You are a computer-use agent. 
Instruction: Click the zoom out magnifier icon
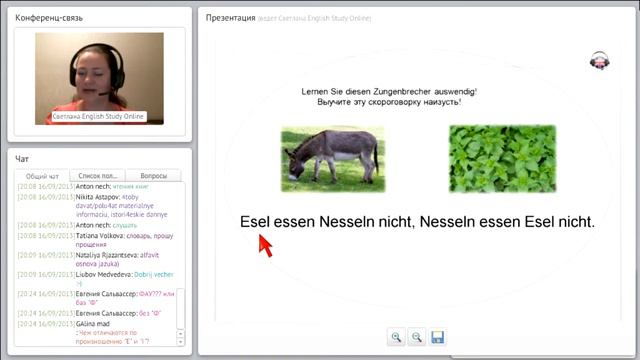[416, 337]
